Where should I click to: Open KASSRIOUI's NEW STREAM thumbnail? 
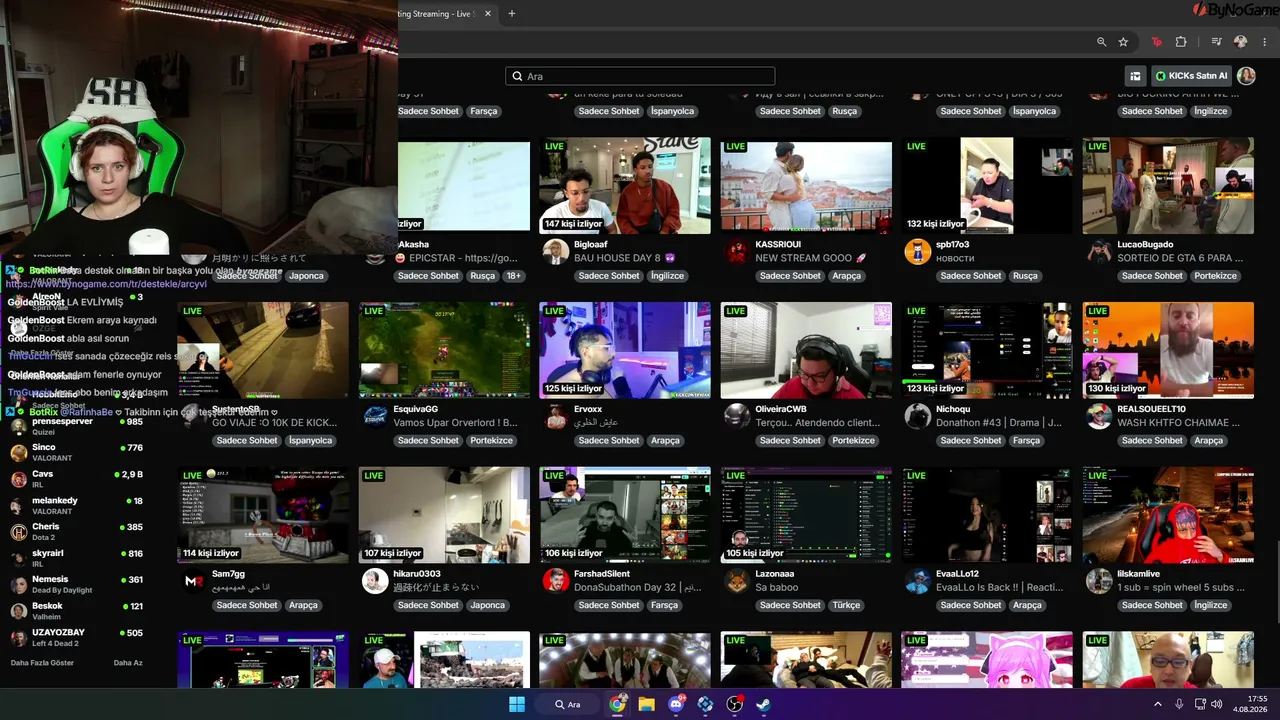806,185
